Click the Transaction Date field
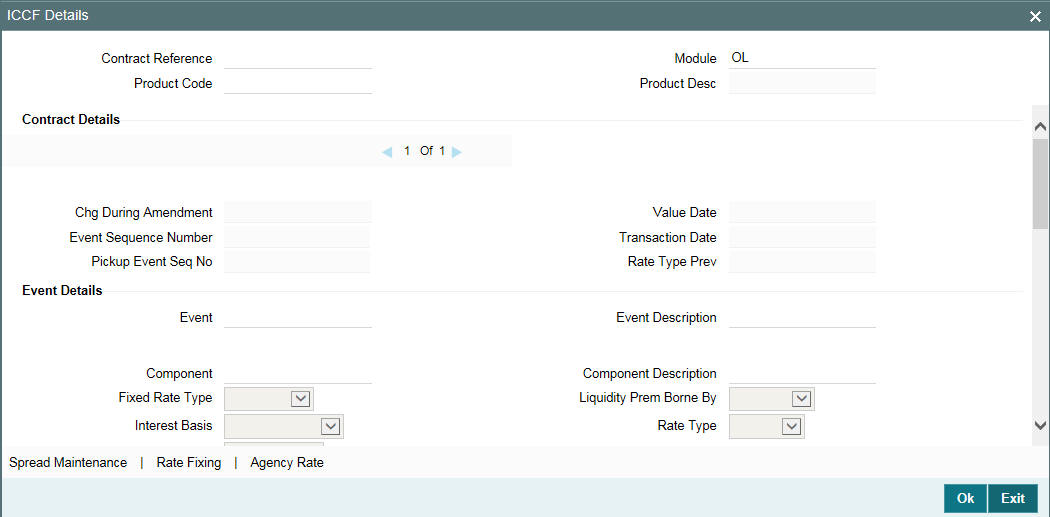Image resolution: width=1050 pixels, height=517 pixels. tap(802, 237)
